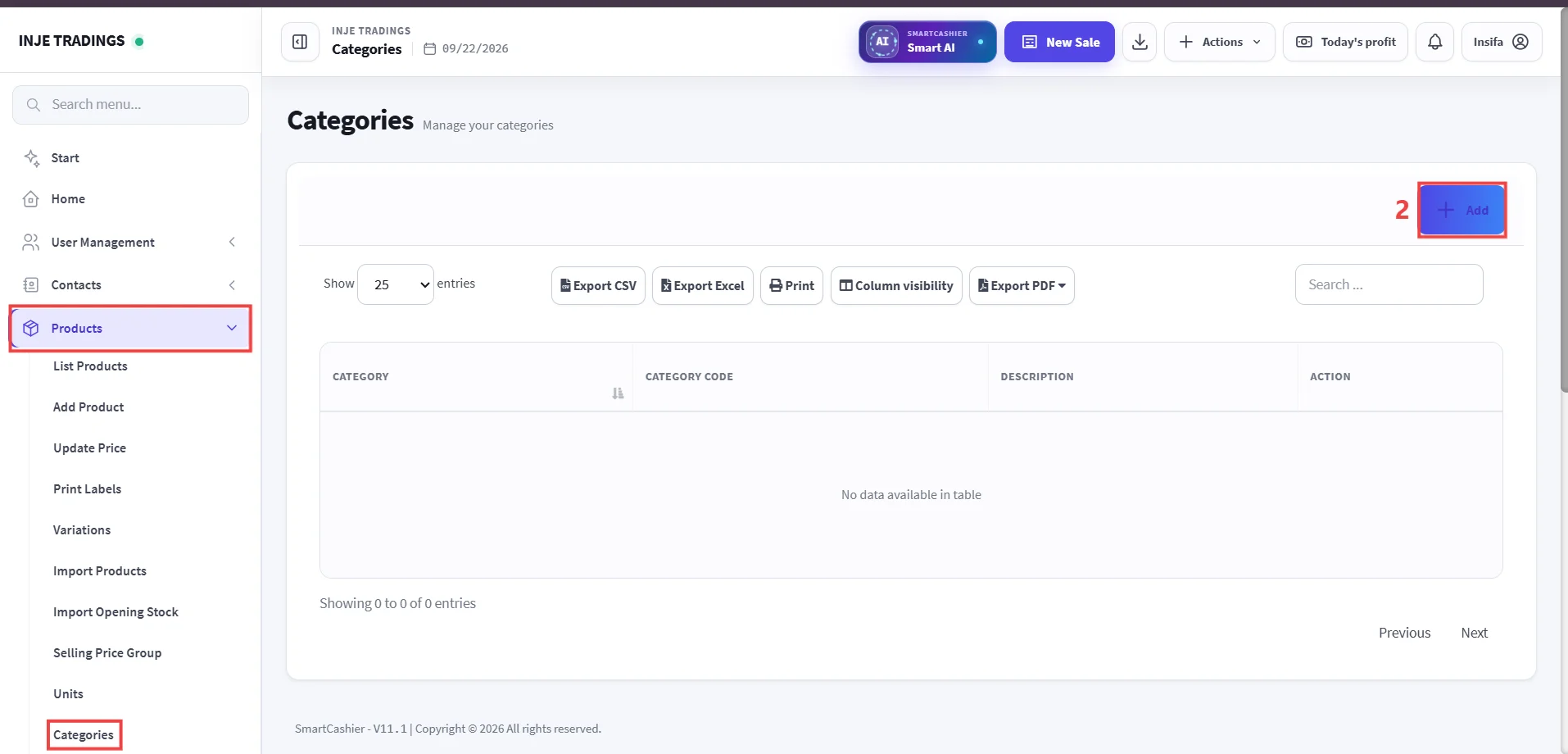
Task: Go to the Next page
Action: (1474, 633)
